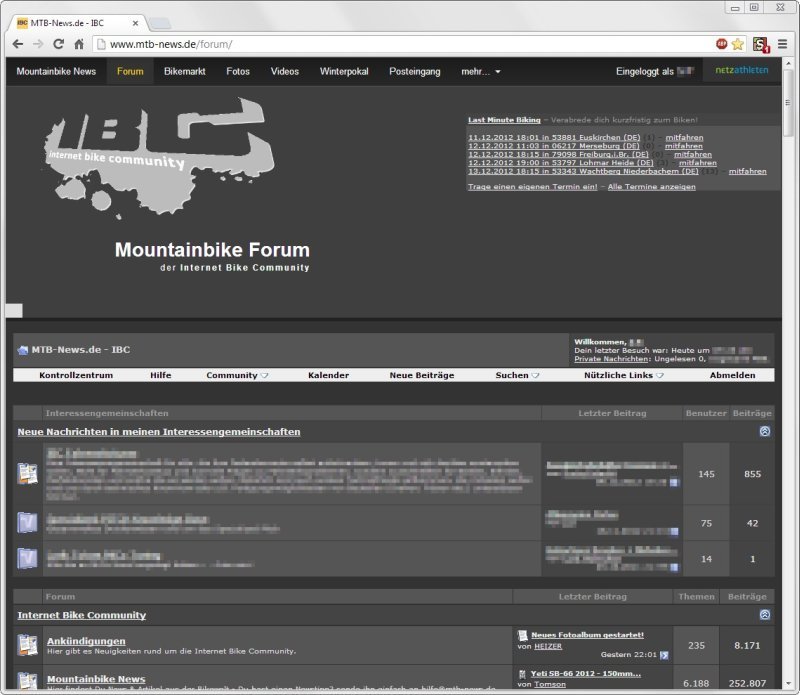
Task: Open Kontrollzentrum in forum menu bar
Action: (76, 375)
